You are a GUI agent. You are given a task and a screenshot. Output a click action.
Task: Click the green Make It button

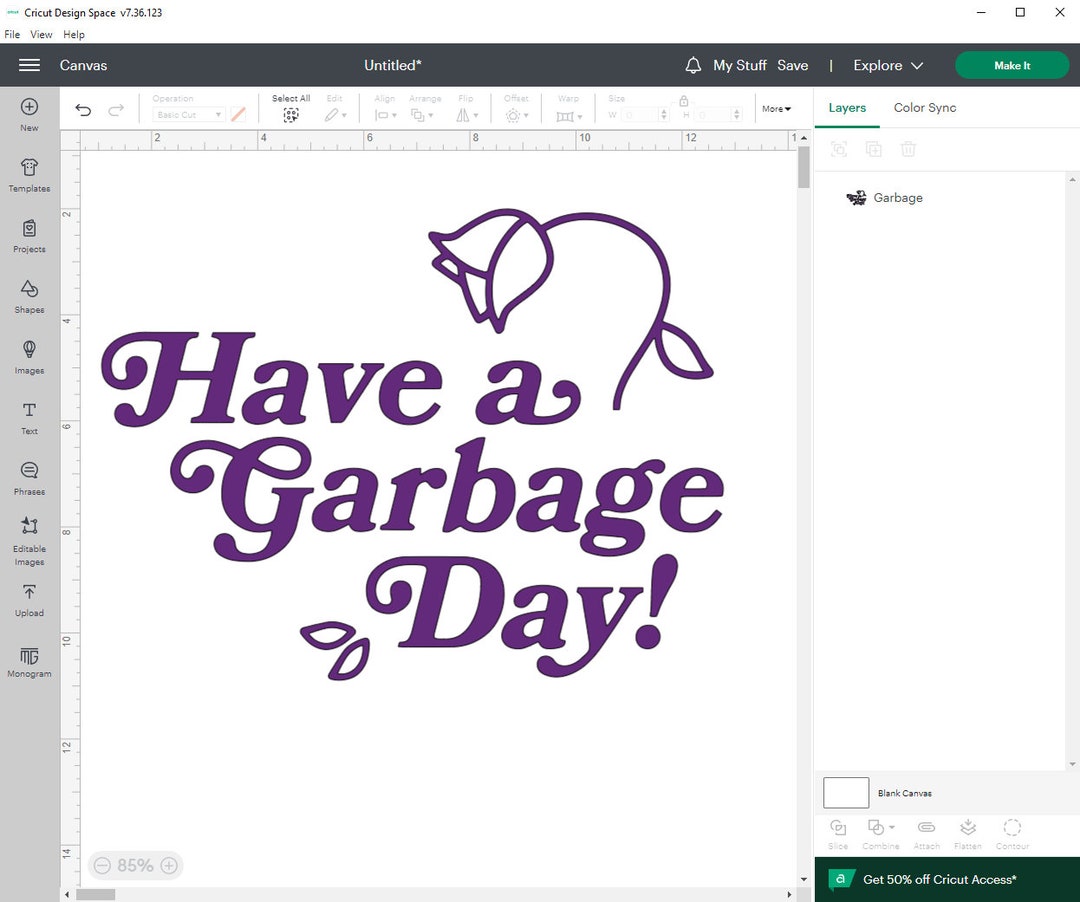[1012, 65]
